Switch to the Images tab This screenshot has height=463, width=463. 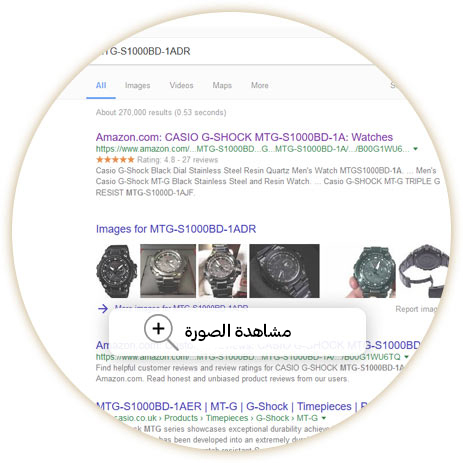(137, 85)
